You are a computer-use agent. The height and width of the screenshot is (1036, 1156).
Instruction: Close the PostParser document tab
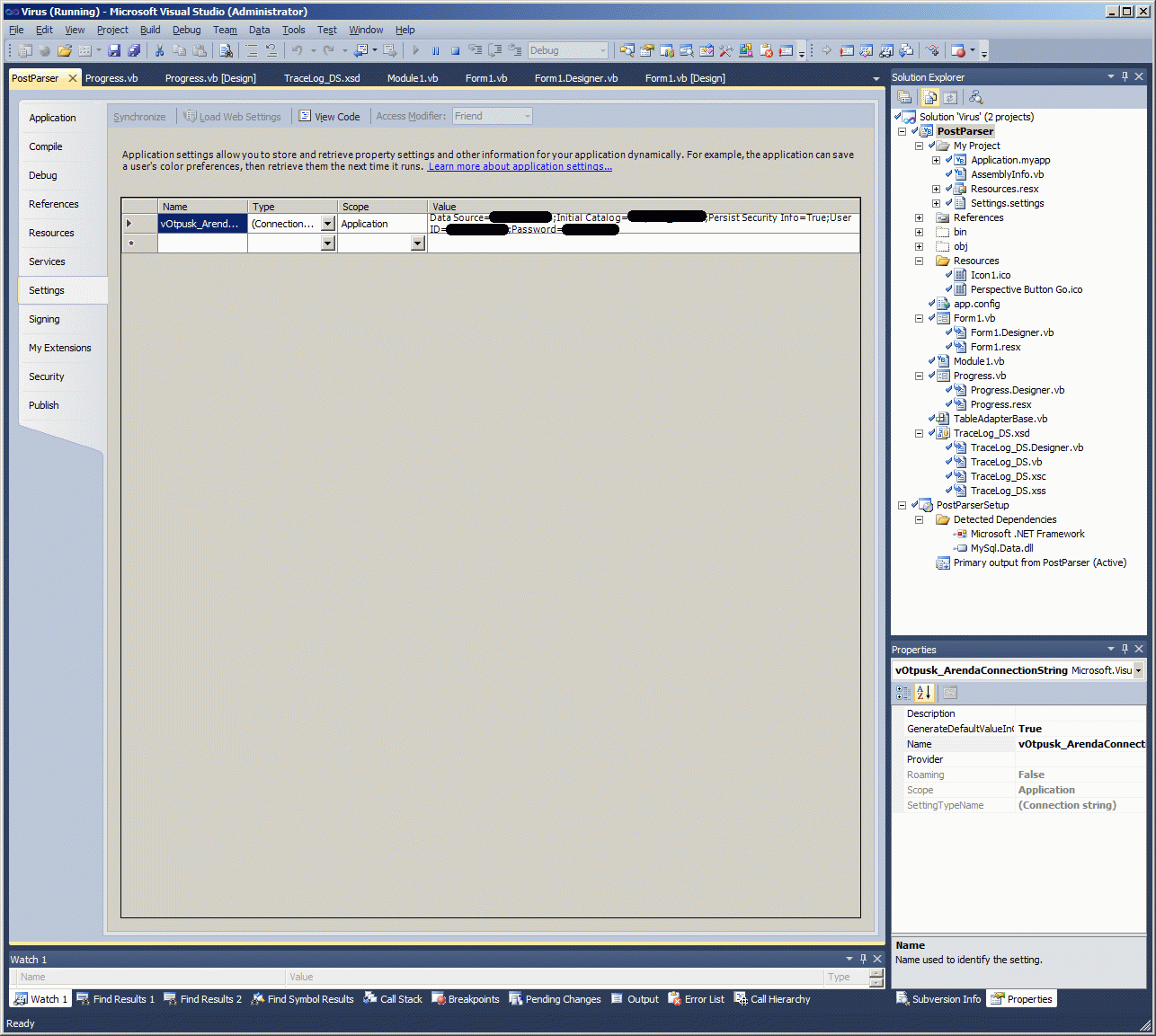tap(73, 78)
